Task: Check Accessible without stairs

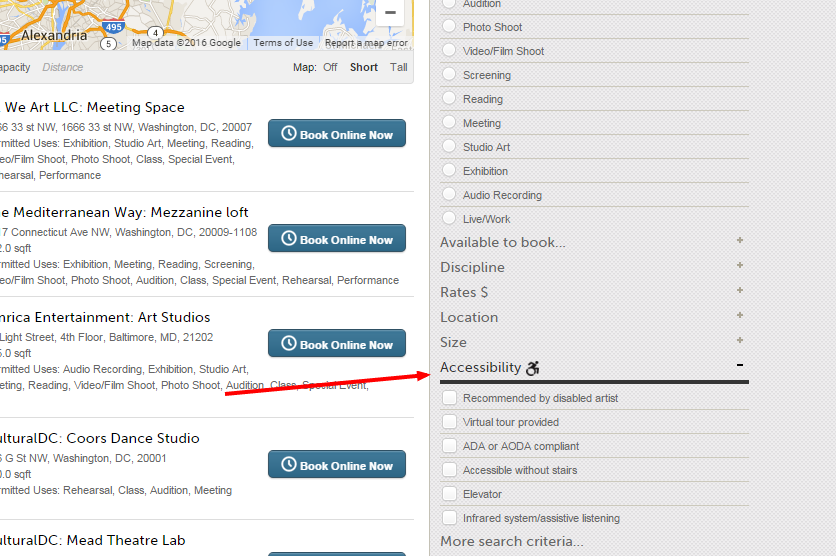Action: tap(449, 470)
